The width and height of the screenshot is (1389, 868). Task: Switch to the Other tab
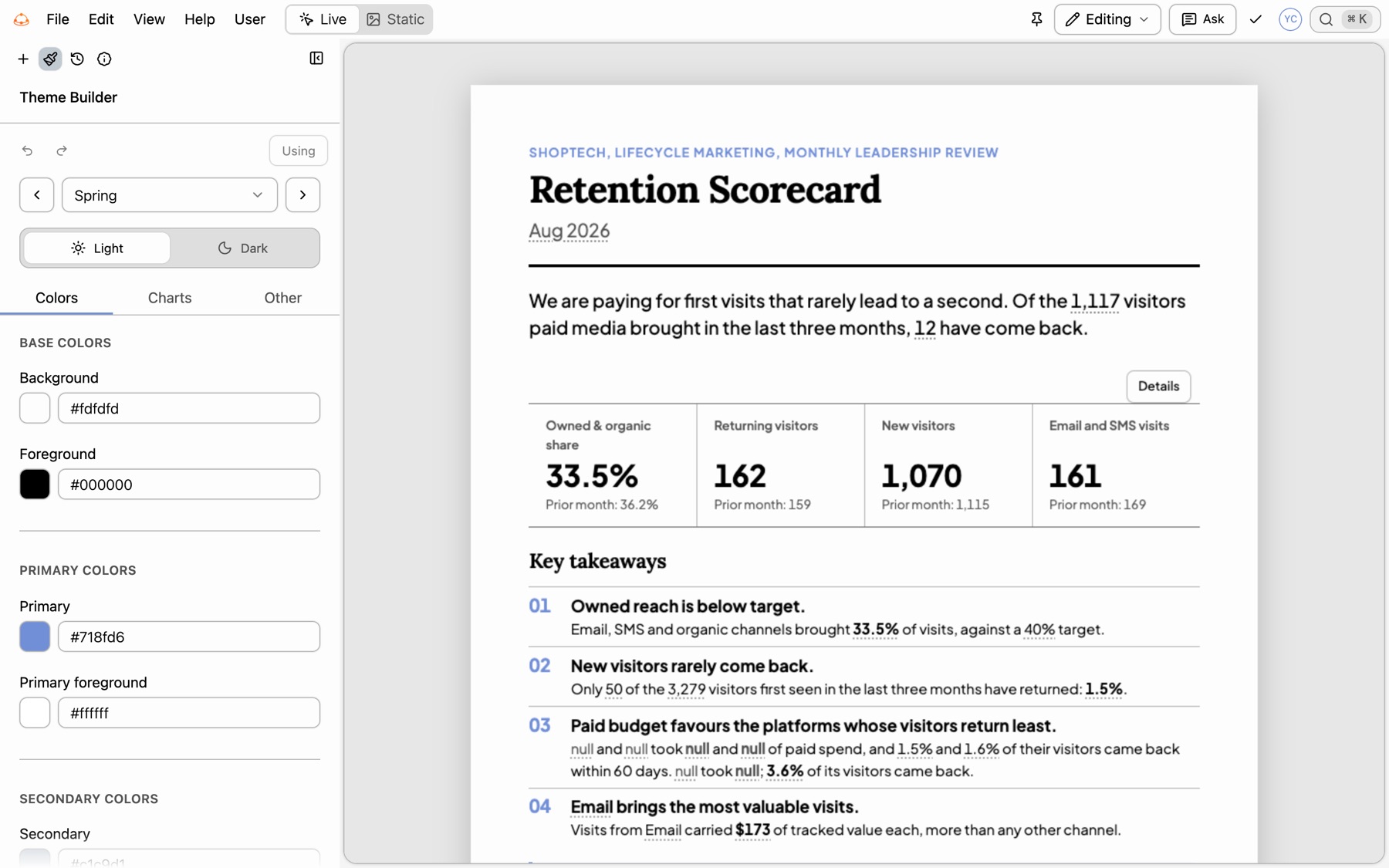point(283,298)
